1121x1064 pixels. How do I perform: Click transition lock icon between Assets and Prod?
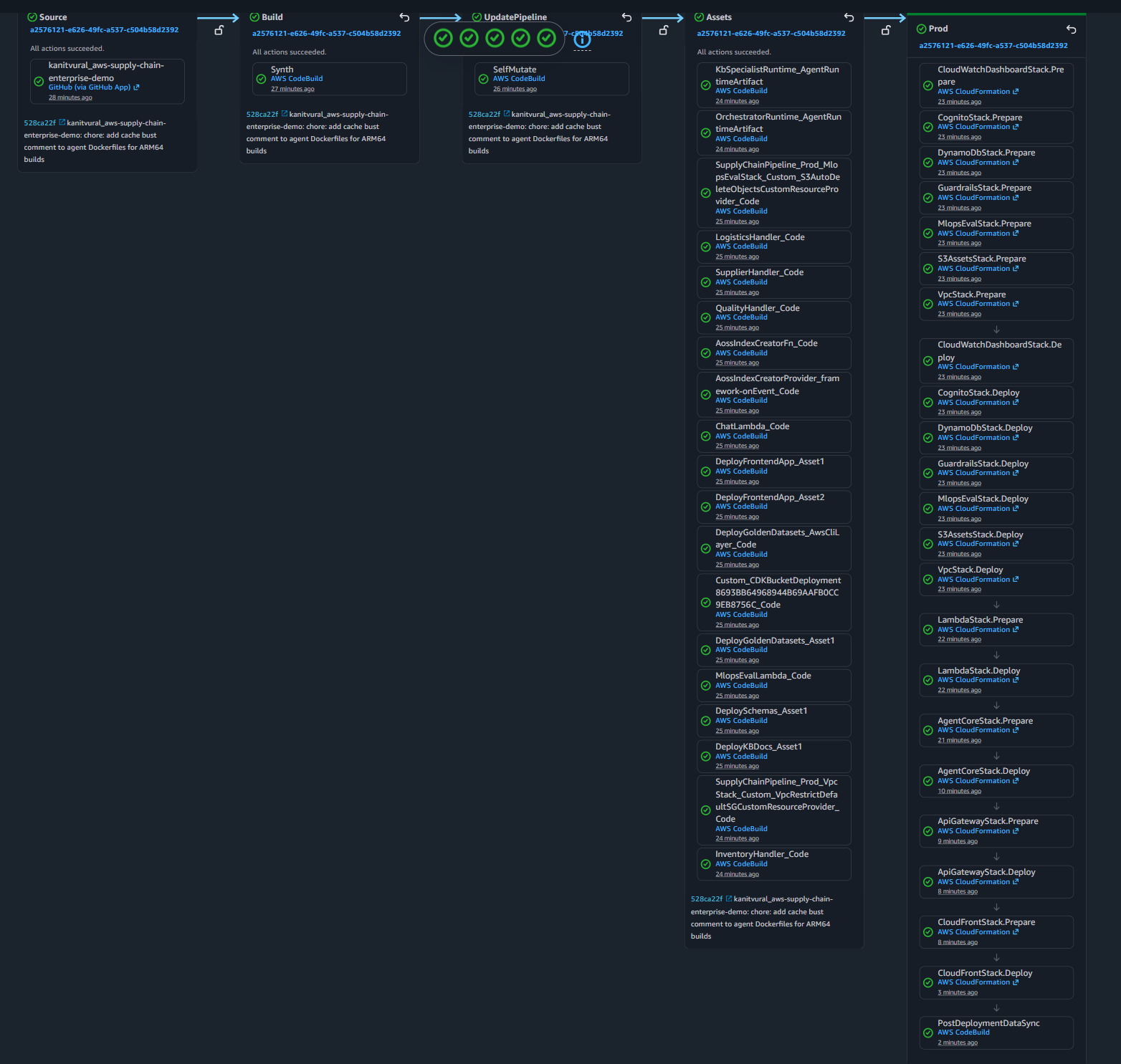[x=885, y=30]
